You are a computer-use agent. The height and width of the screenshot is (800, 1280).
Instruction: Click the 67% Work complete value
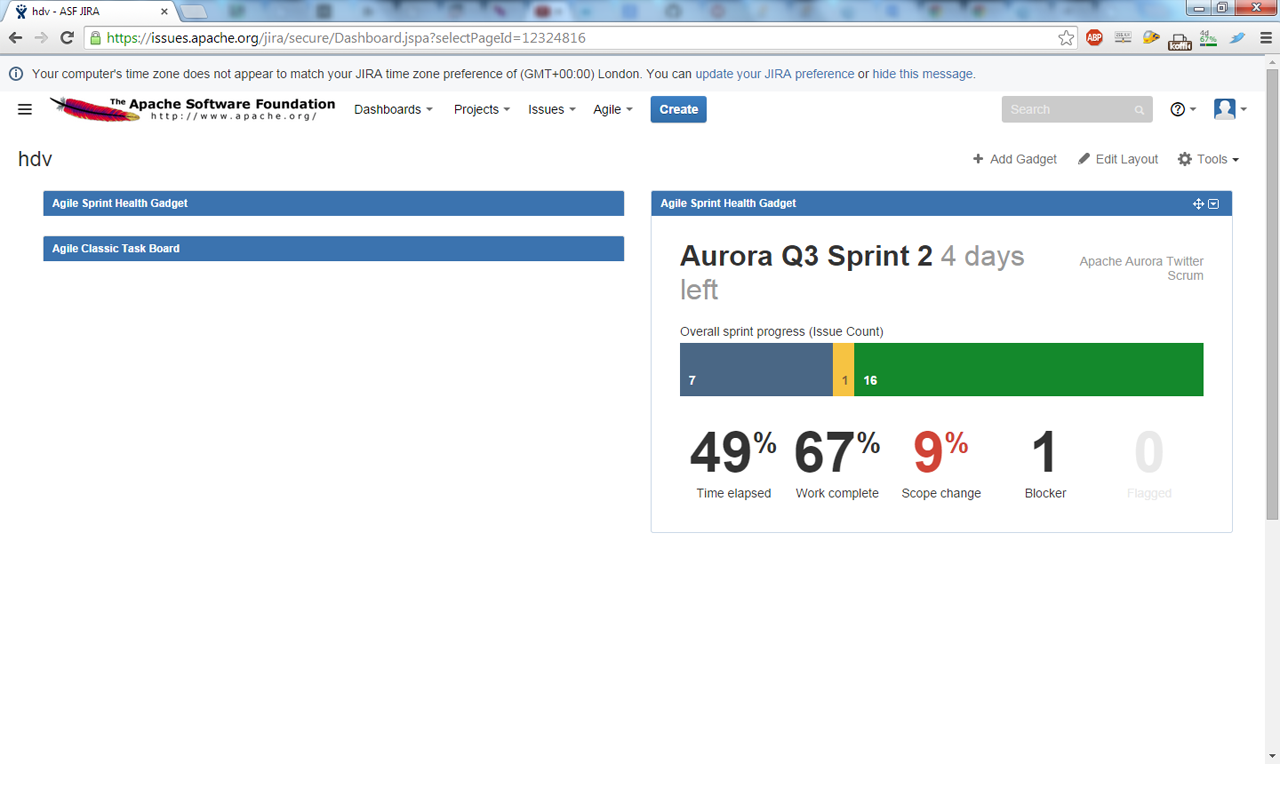point(837,452)
